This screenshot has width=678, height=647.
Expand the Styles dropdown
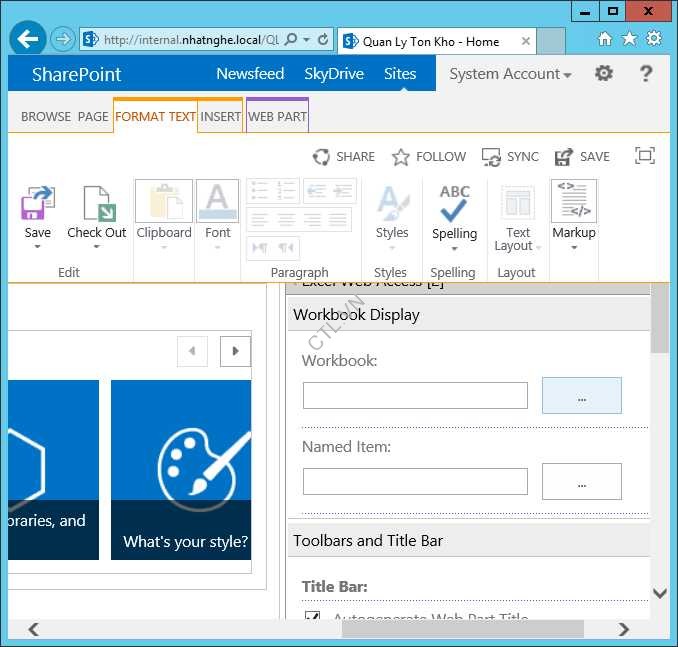click(392, 240)
